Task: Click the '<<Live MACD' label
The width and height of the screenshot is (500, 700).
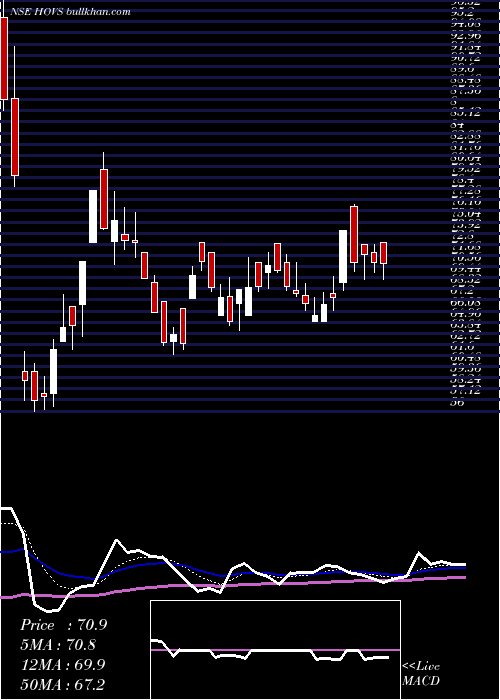Action: pyautogui.click(x=421, y=673)
